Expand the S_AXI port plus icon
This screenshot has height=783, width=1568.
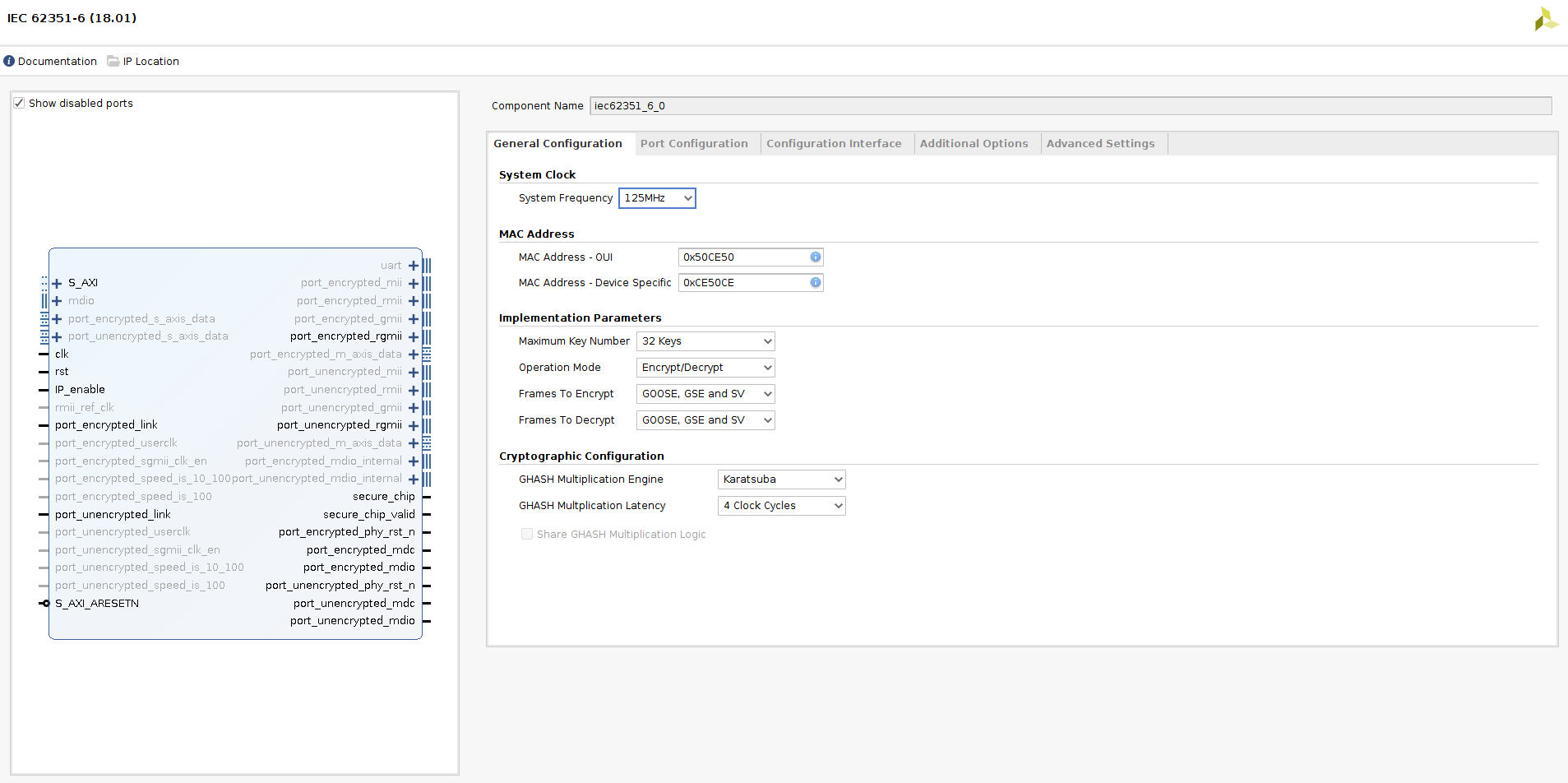click(x=57, y=283)
